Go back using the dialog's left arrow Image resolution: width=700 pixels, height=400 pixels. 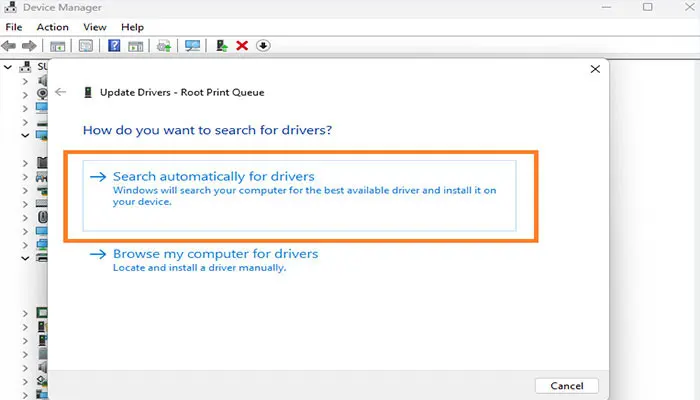click(60, 92)
